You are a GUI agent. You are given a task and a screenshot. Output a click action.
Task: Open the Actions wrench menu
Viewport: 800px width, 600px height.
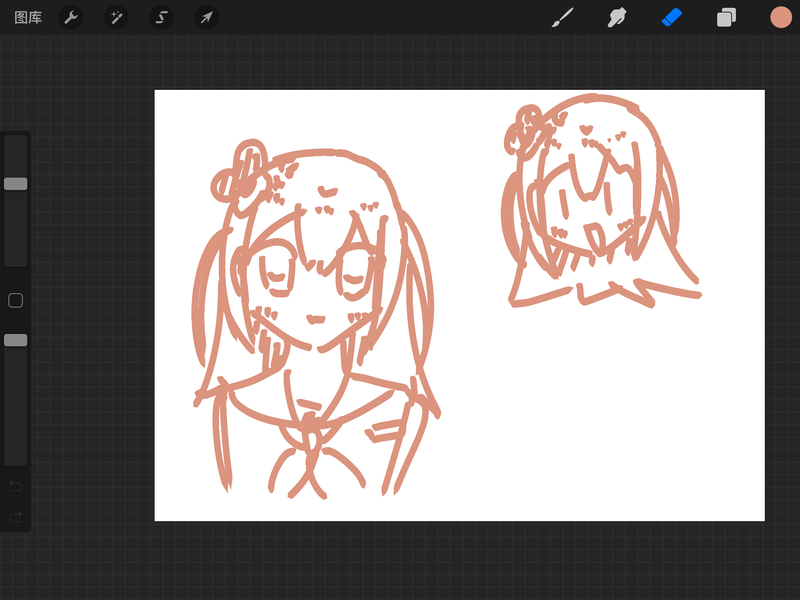click(72, 17)
